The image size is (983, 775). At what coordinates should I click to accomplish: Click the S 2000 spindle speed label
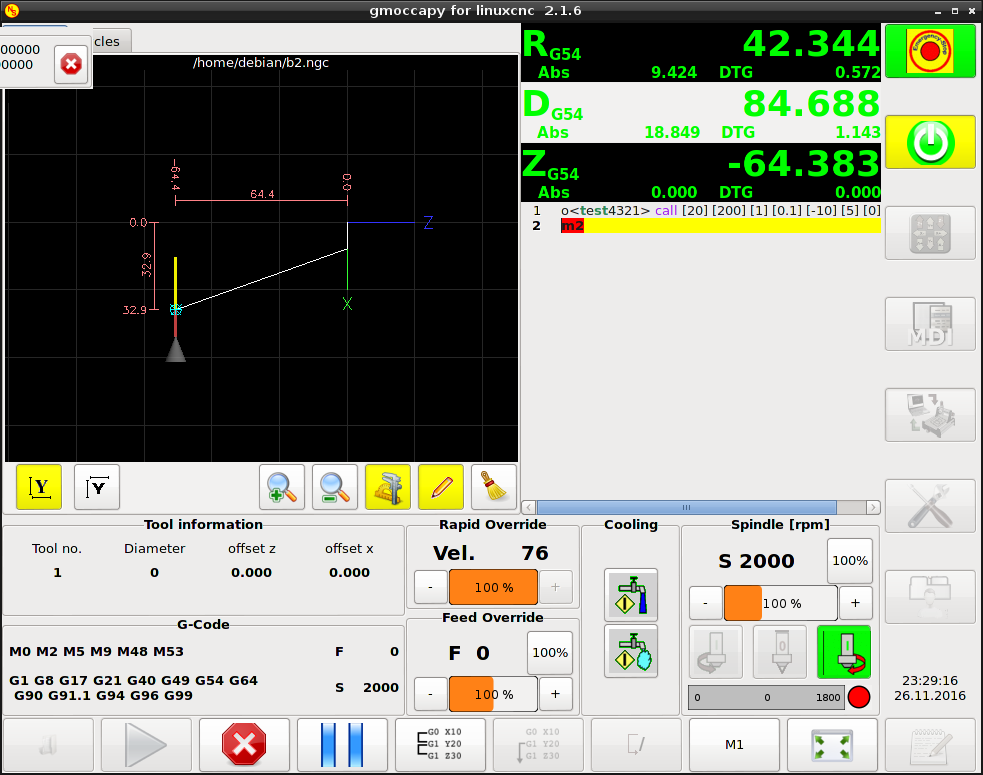(756, 561)
